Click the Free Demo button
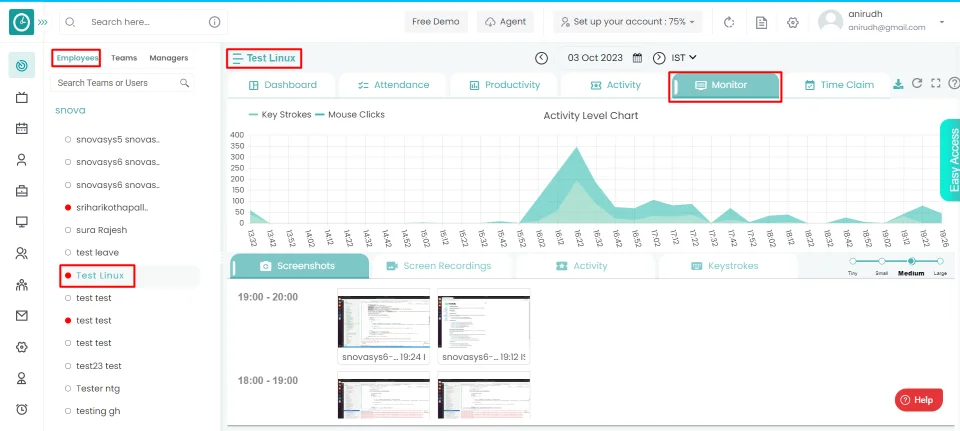The height and width of the screenshot is (431, 960). click(436, 22)
